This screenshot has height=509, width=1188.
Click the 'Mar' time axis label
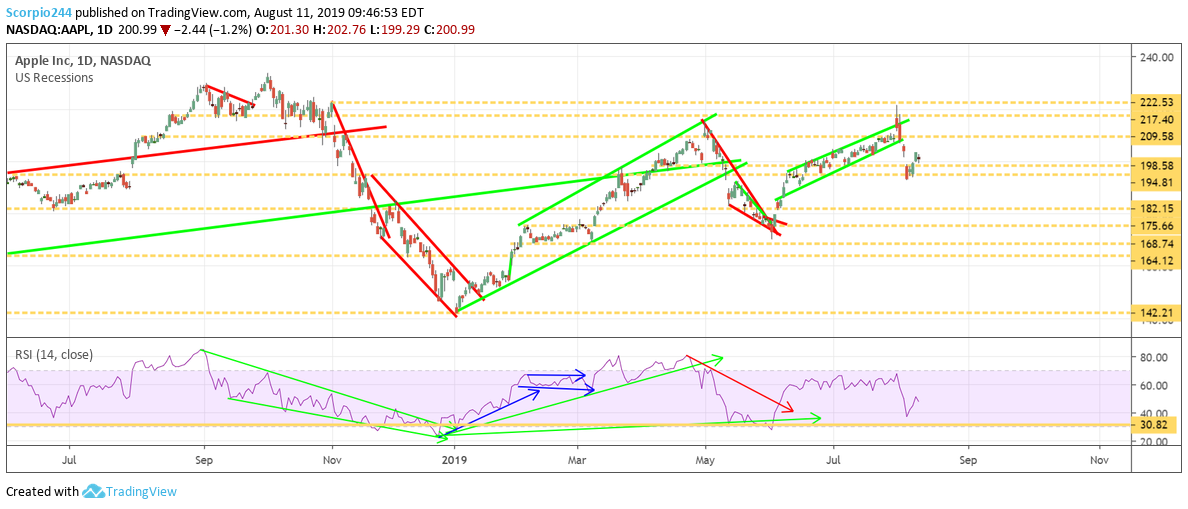[578, 459]
